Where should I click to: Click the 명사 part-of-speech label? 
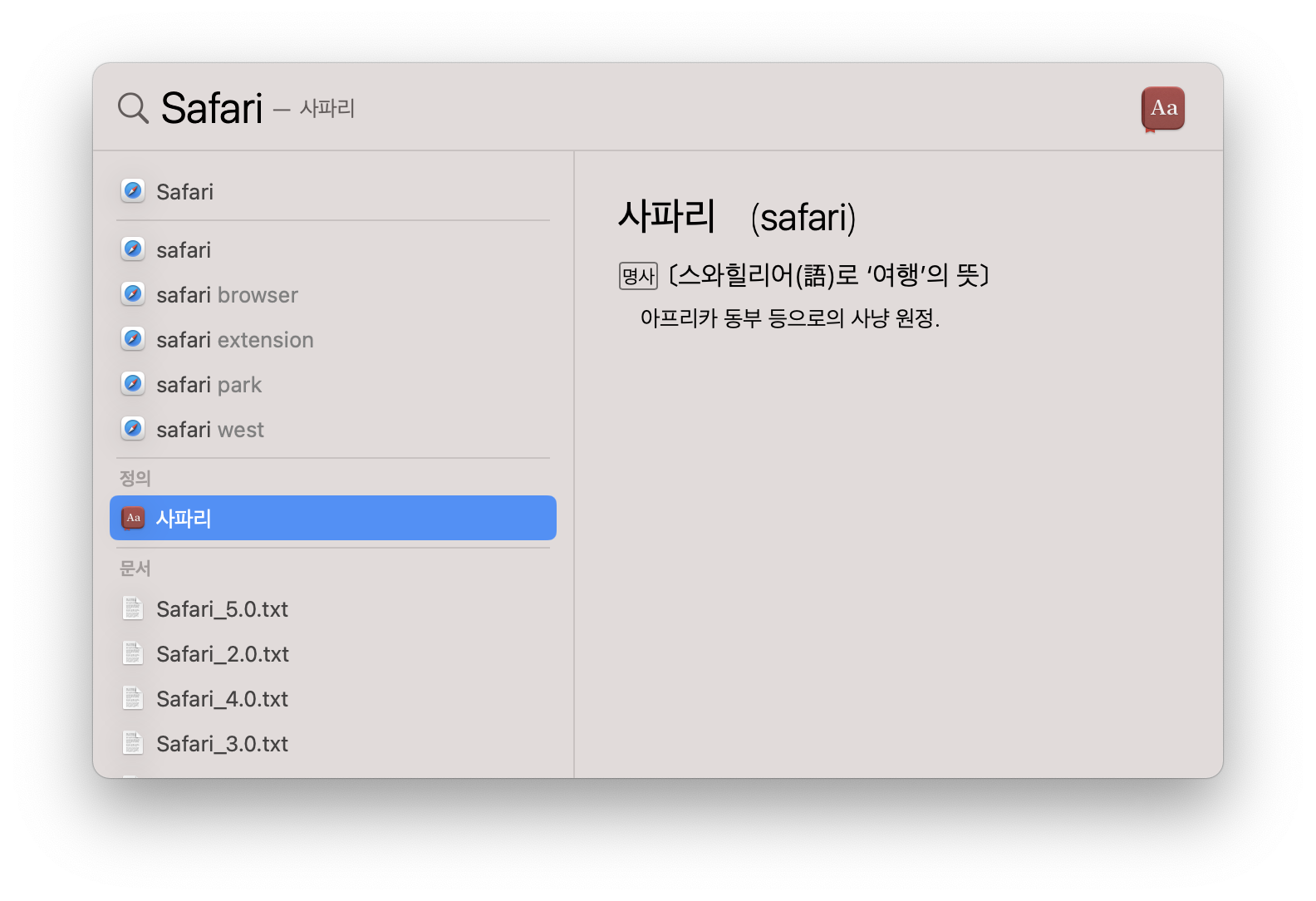(638, 276)
